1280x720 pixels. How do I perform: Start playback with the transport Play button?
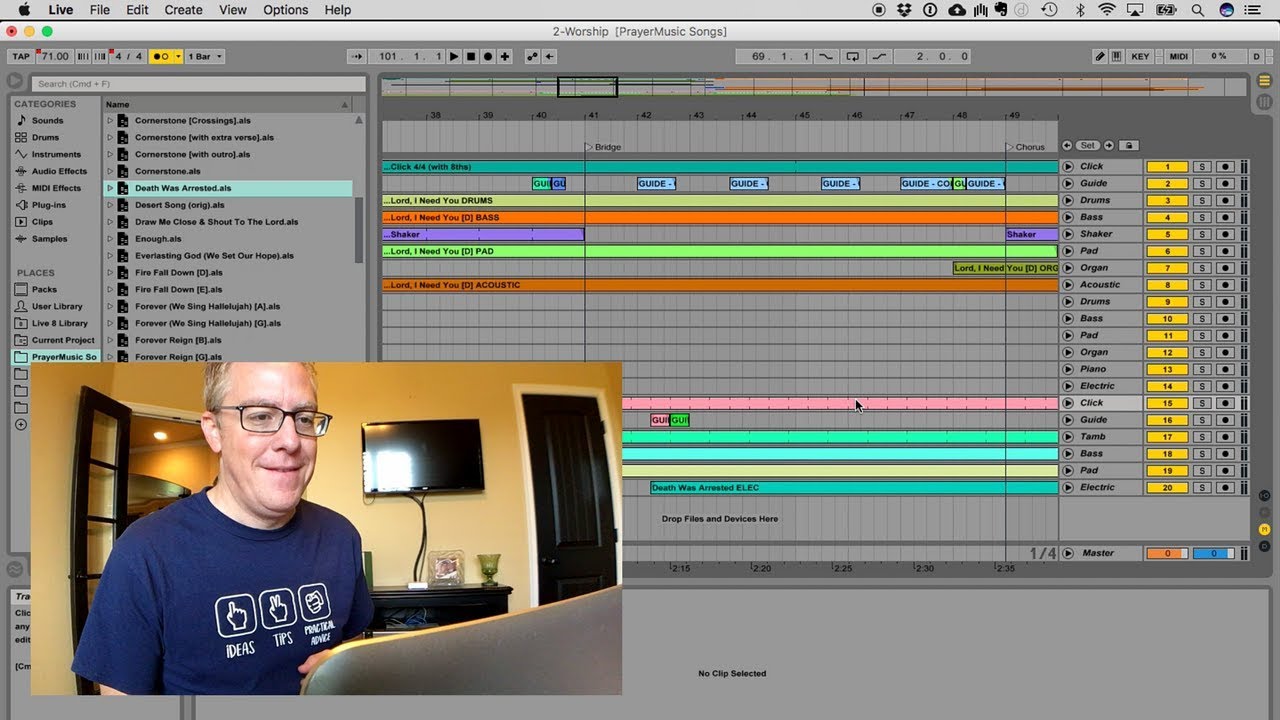454,57
